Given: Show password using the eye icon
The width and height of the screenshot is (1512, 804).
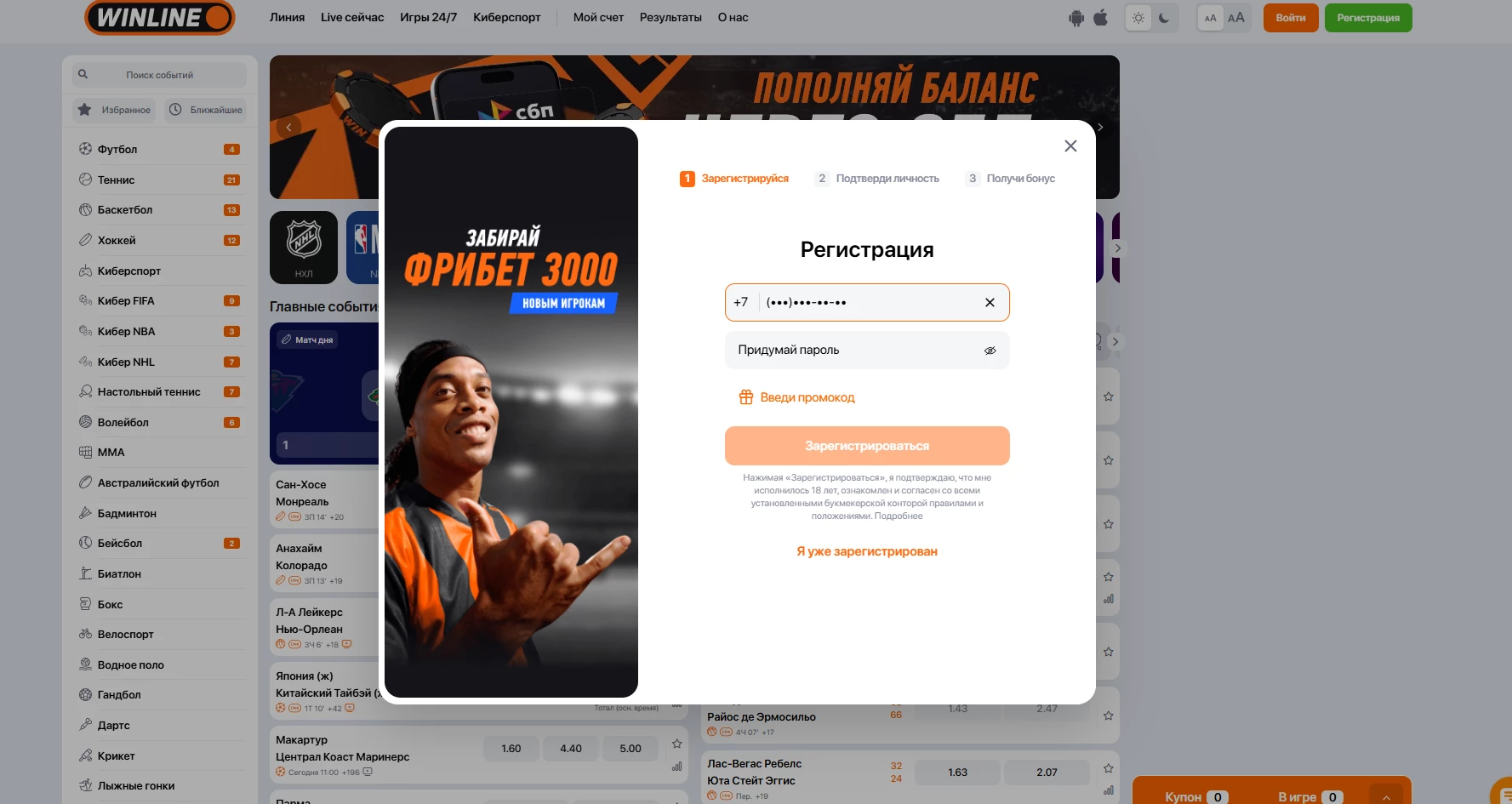Looking at the screenshot, I should [x=990, y=351].
